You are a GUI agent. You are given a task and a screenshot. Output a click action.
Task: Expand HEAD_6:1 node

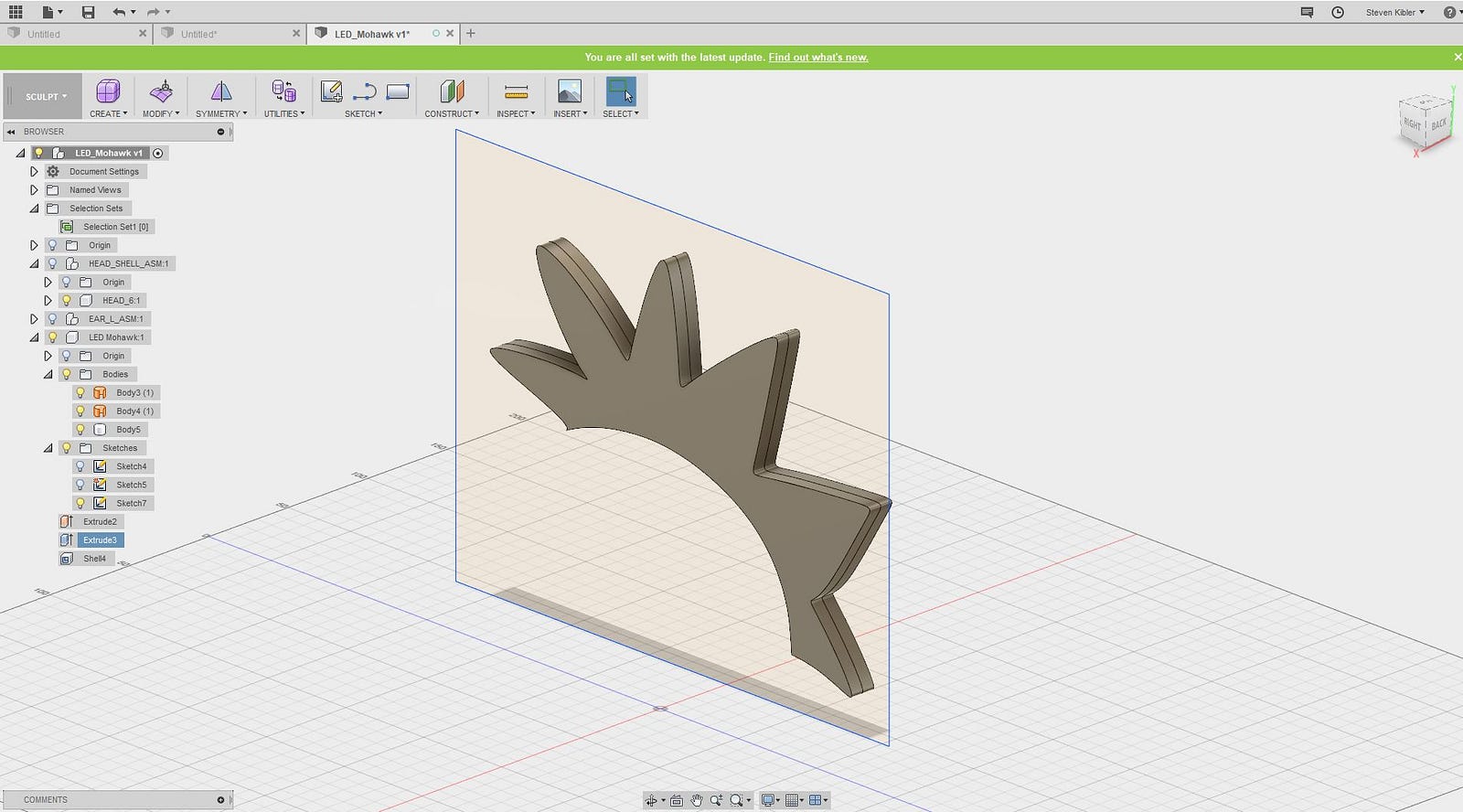coord(48,300)
